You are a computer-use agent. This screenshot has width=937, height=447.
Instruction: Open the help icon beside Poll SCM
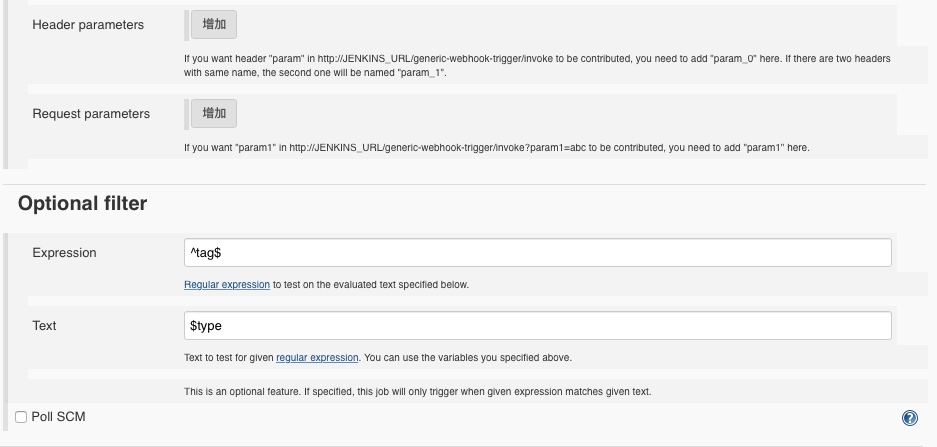[910, 418]
